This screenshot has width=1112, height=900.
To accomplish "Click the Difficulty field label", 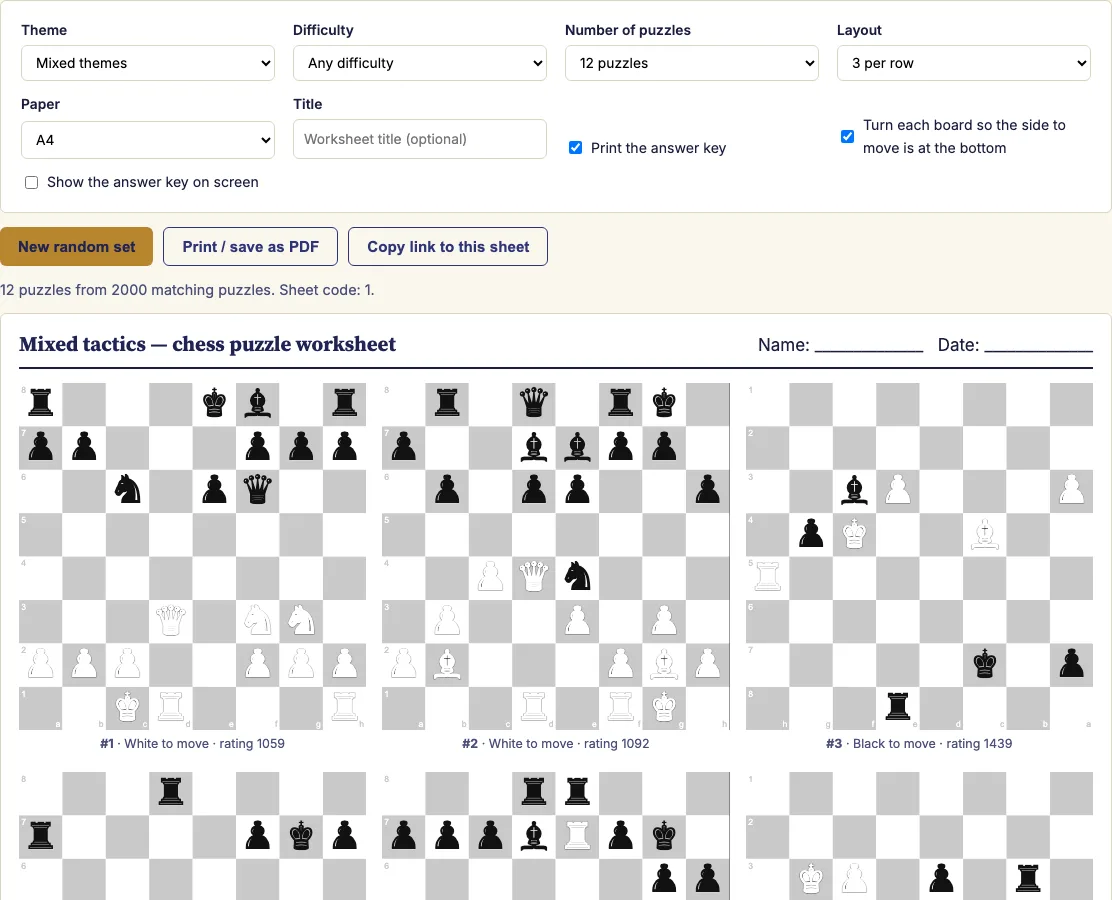I will [x=323, y=30].
